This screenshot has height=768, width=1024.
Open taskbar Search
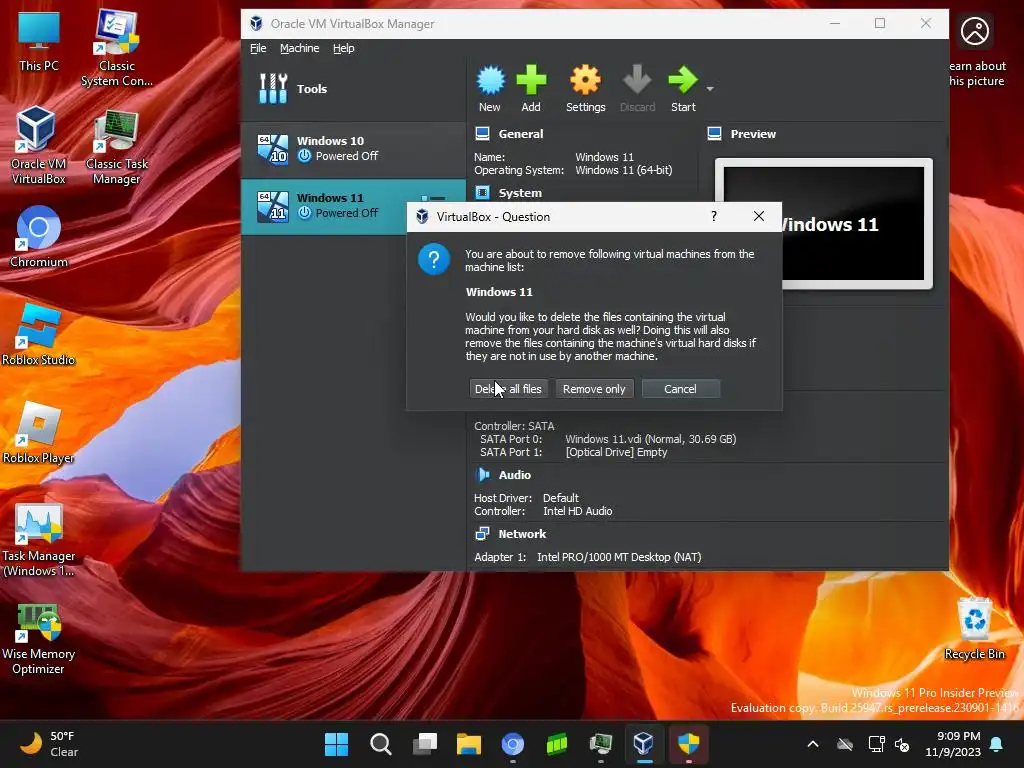coord(380,744)
